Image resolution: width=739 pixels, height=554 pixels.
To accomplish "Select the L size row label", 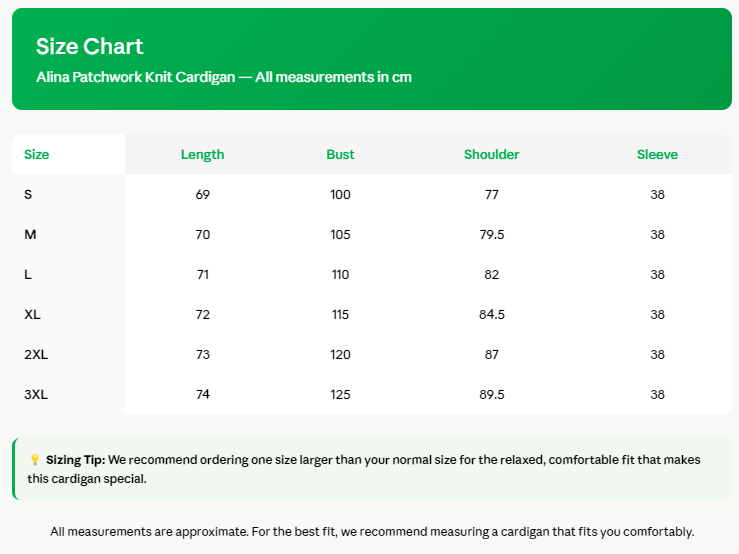I will [28, 274].
